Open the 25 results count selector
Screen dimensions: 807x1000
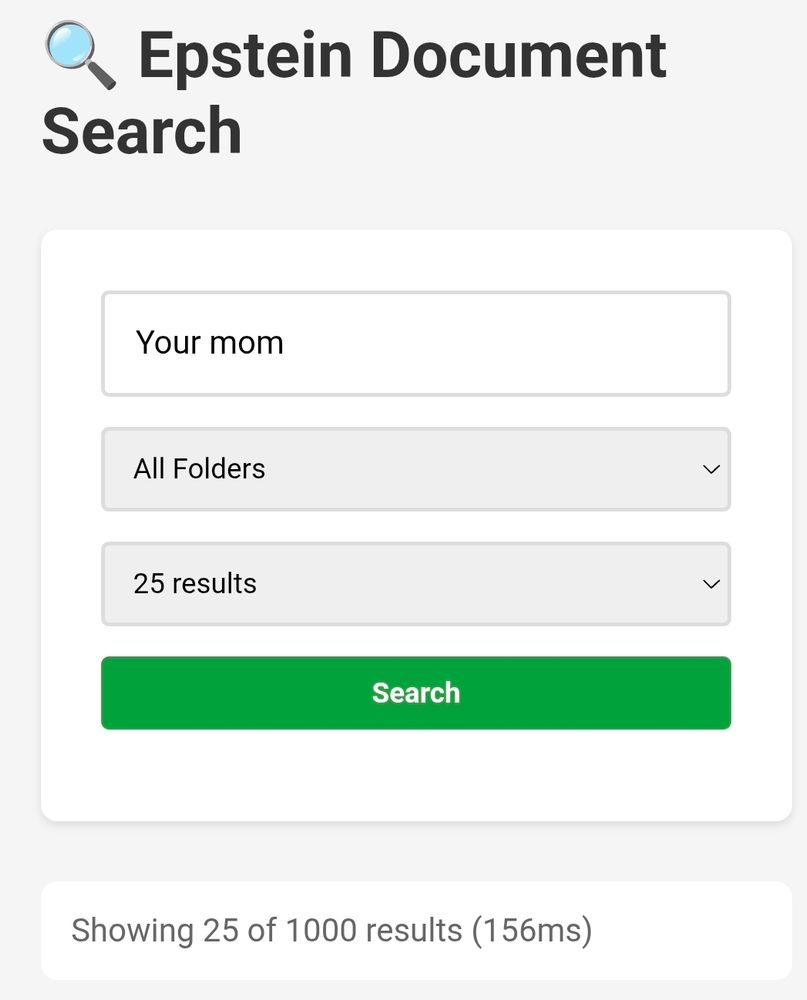(415, 583)
